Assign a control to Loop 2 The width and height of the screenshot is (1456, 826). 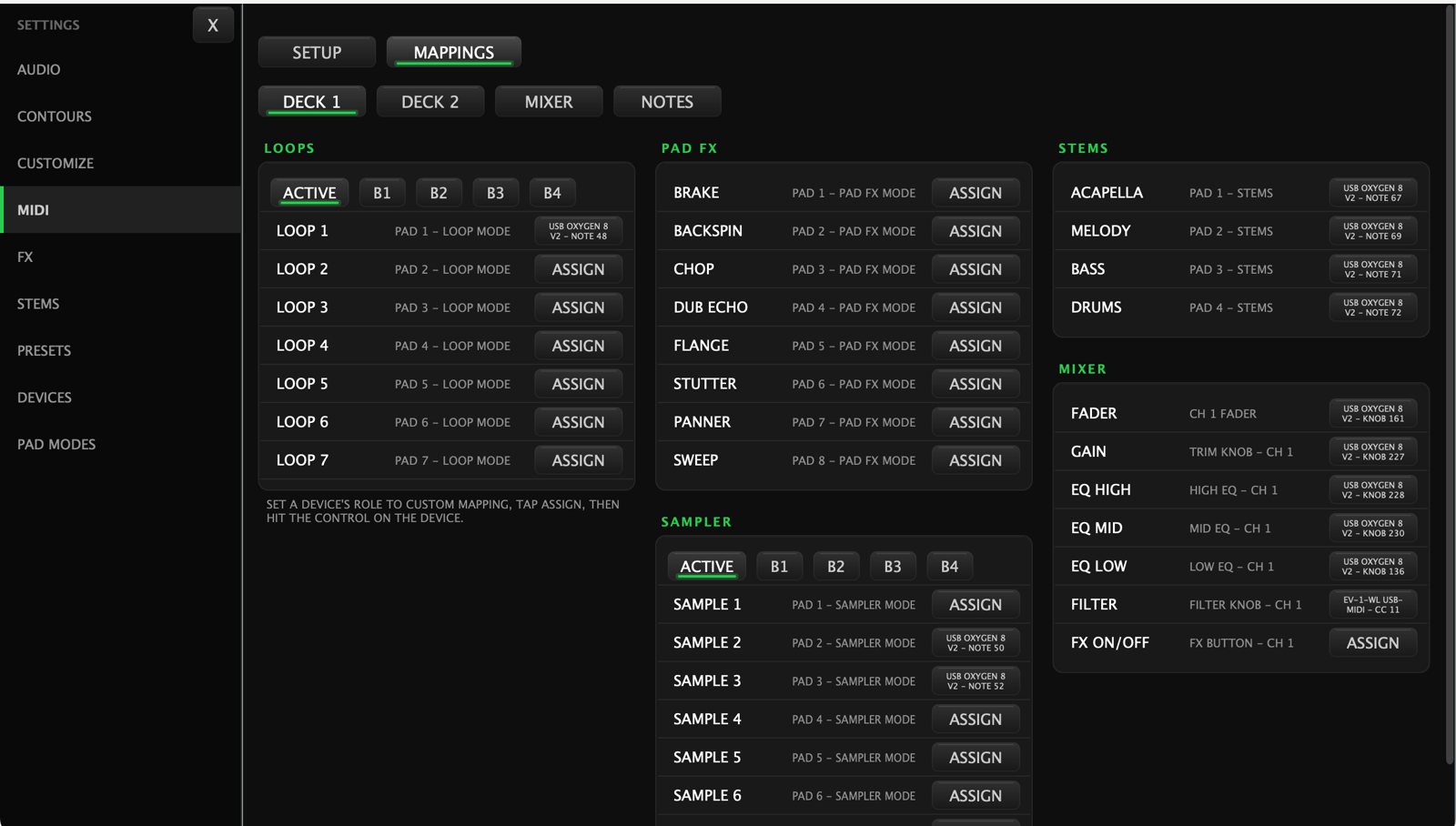(x=579, y=269)
